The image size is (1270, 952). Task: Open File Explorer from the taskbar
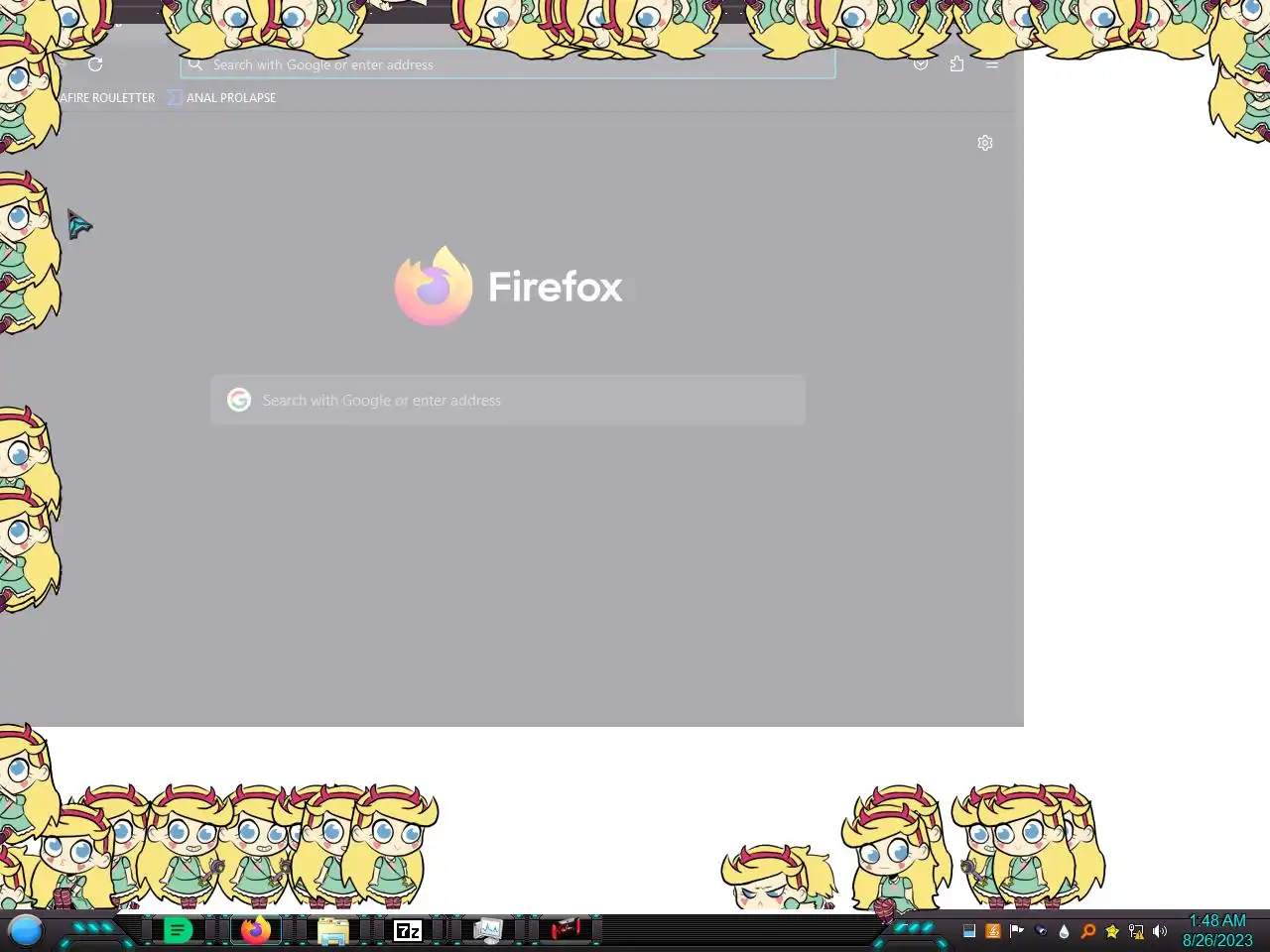pos(332,931)
